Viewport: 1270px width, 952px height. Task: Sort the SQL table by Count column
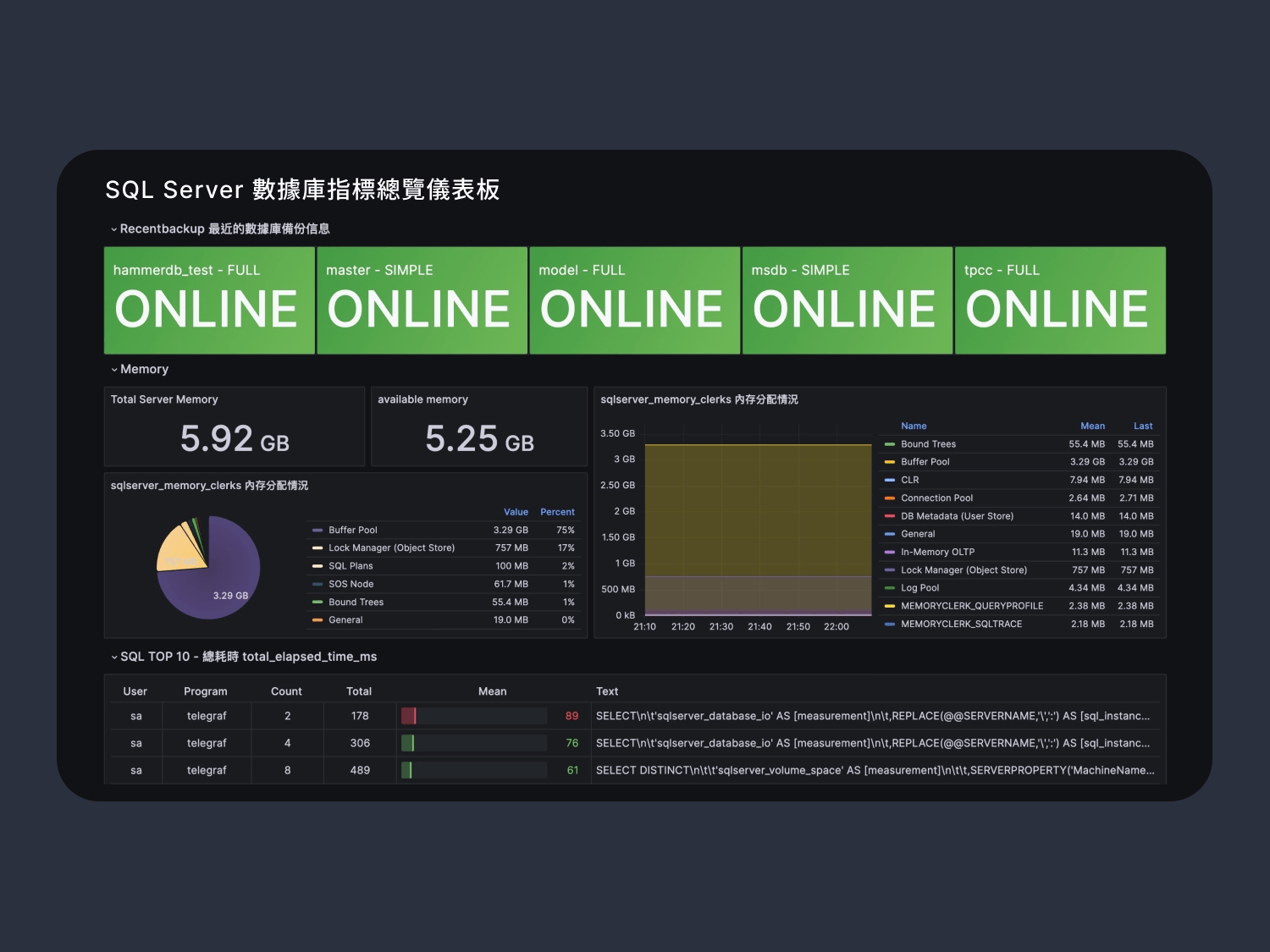pos(286,691)
